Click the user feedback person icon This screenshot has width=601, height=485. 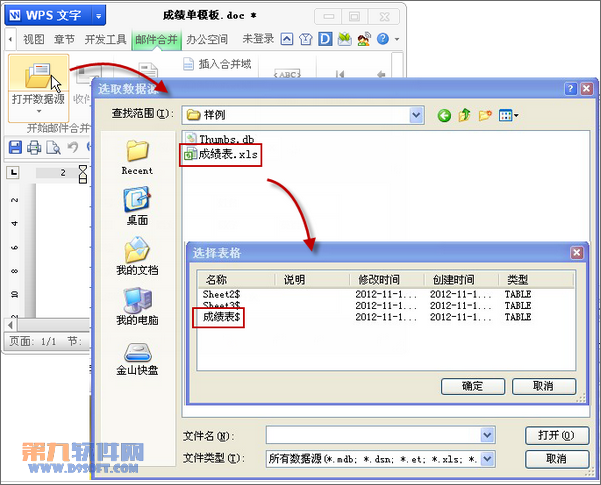click(x=364, y=39)
